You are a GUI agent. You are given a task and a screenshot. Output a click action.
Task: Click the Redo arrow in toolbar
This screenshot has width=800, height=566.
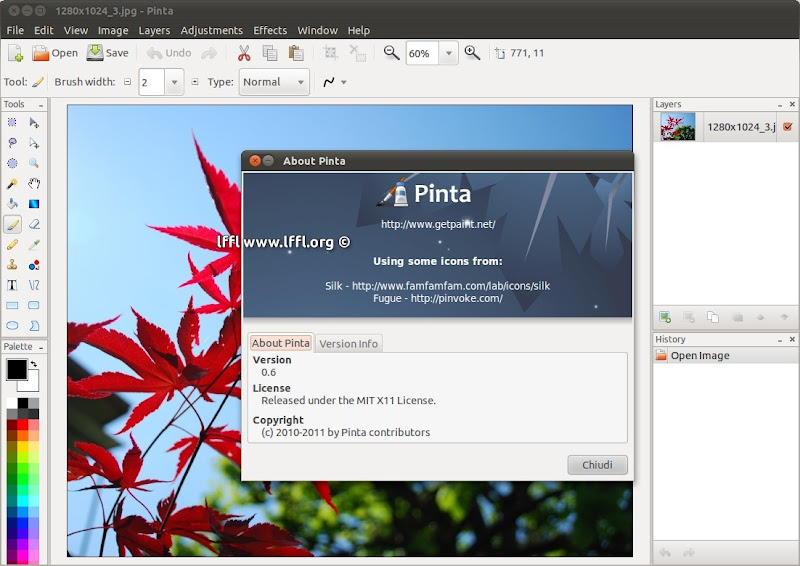[x=209, y=53]
